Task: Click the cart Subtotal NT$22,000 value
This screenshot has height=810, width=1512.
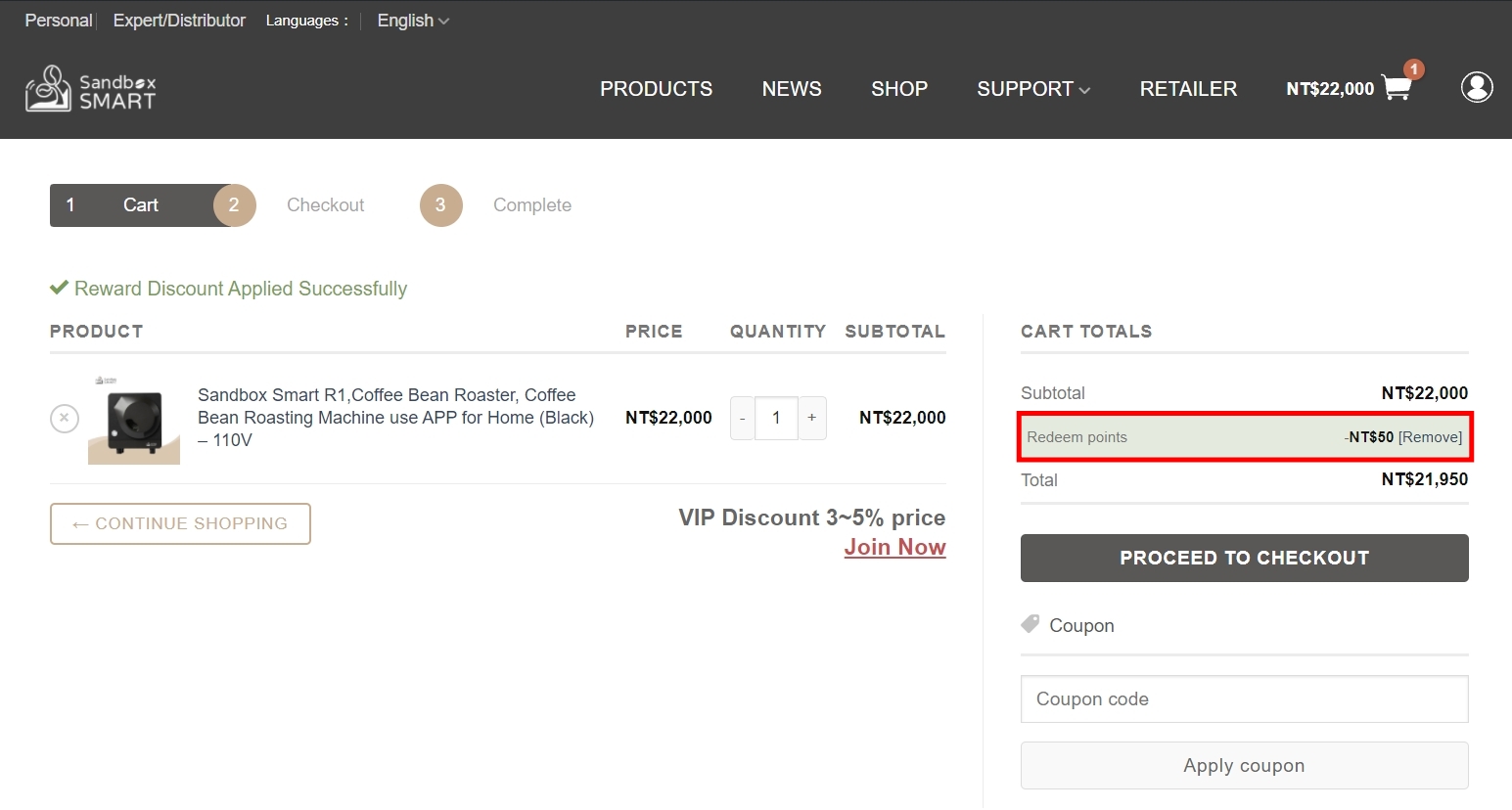Action: pyautogui.click(x=1425, y=393)
